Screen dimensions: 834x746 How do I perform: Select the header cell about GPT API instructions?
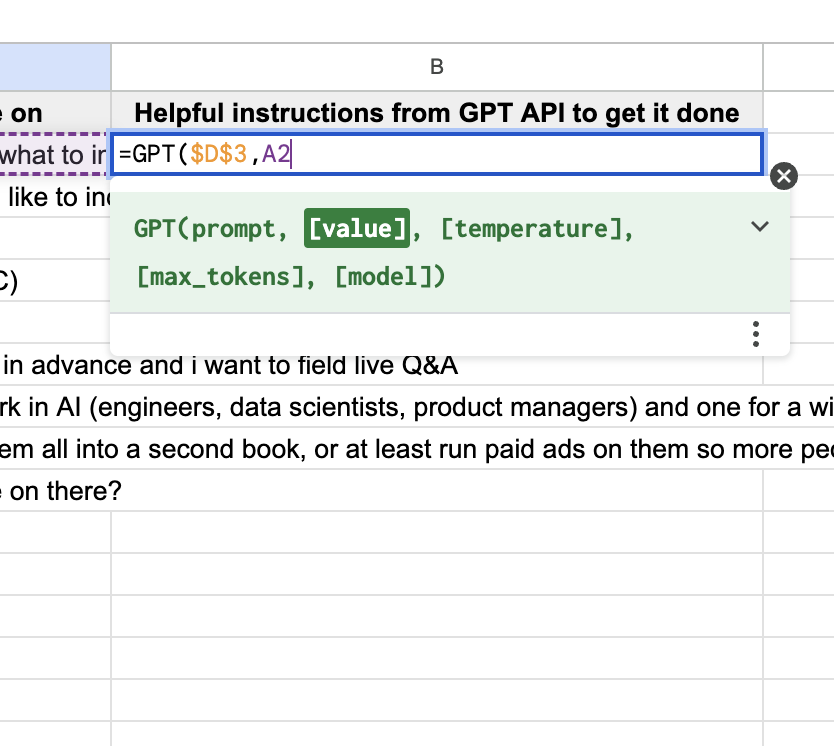pyautogui.click(x=435, y=112)
